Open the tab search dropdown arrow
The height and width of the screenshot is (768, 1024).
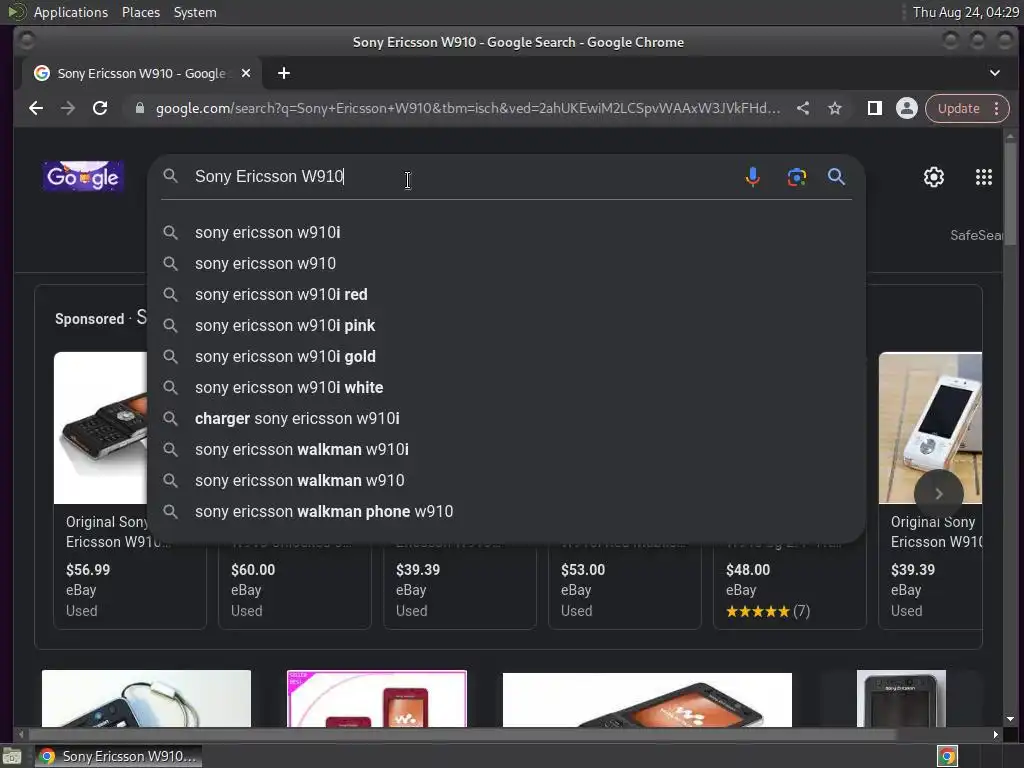995,73
